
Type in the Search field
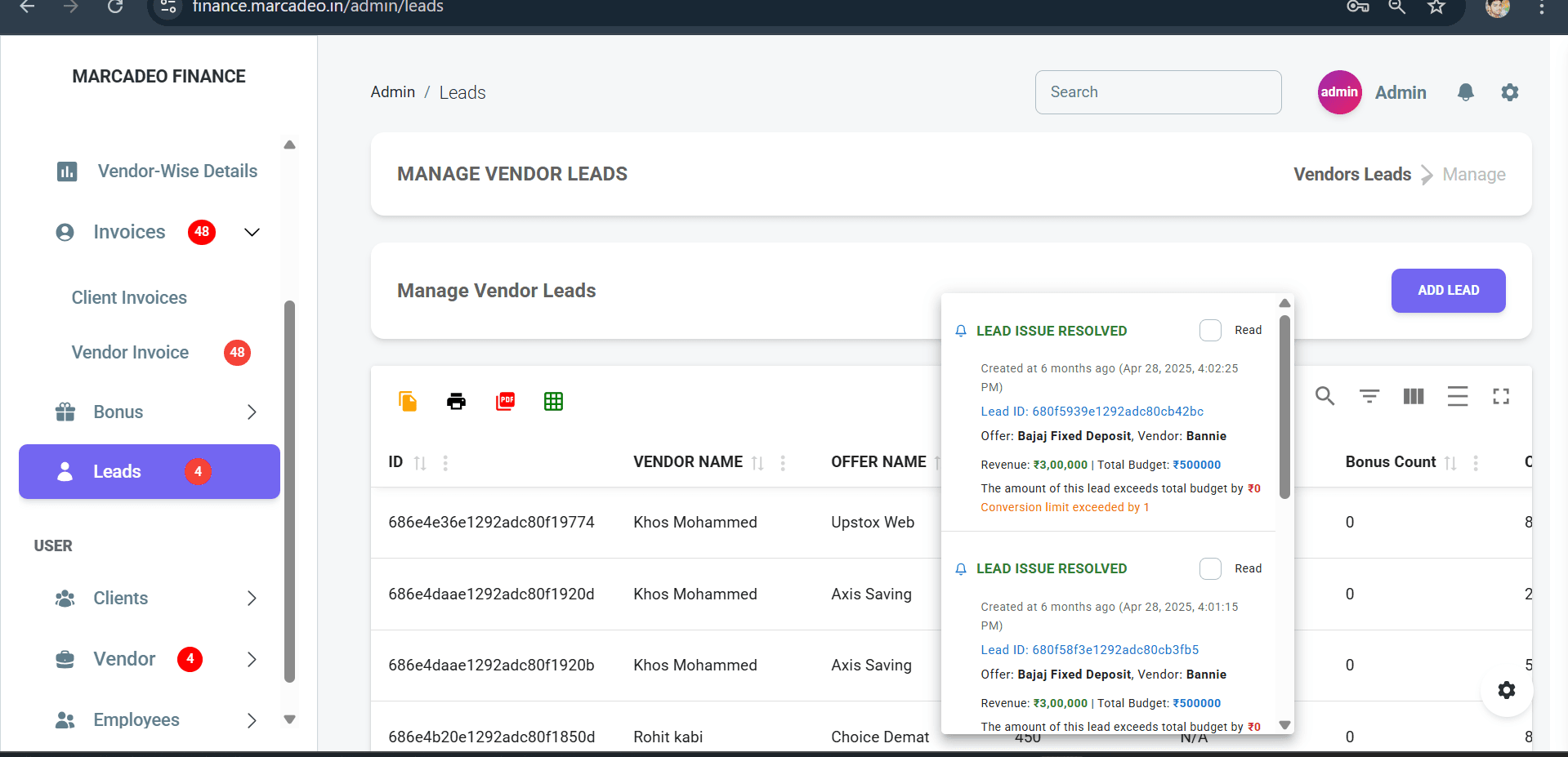[1157, 91]
